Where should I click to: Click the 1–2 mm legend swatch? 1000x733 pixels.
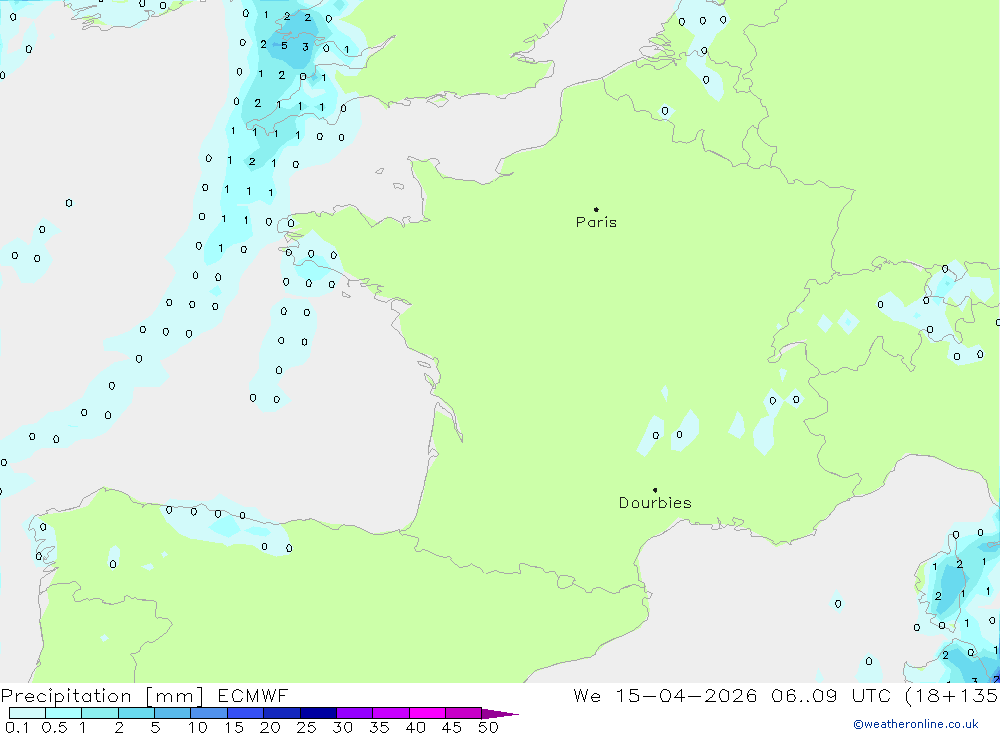pyautogui.click(x=100, y=713)
